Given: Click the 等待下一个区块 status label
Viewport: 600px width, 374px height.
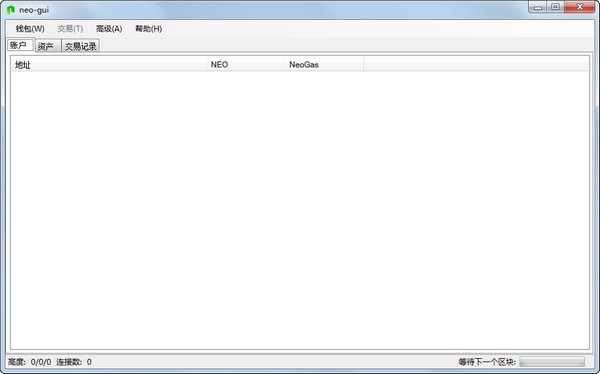Looking at the screenshot, I should click(487, 362).
